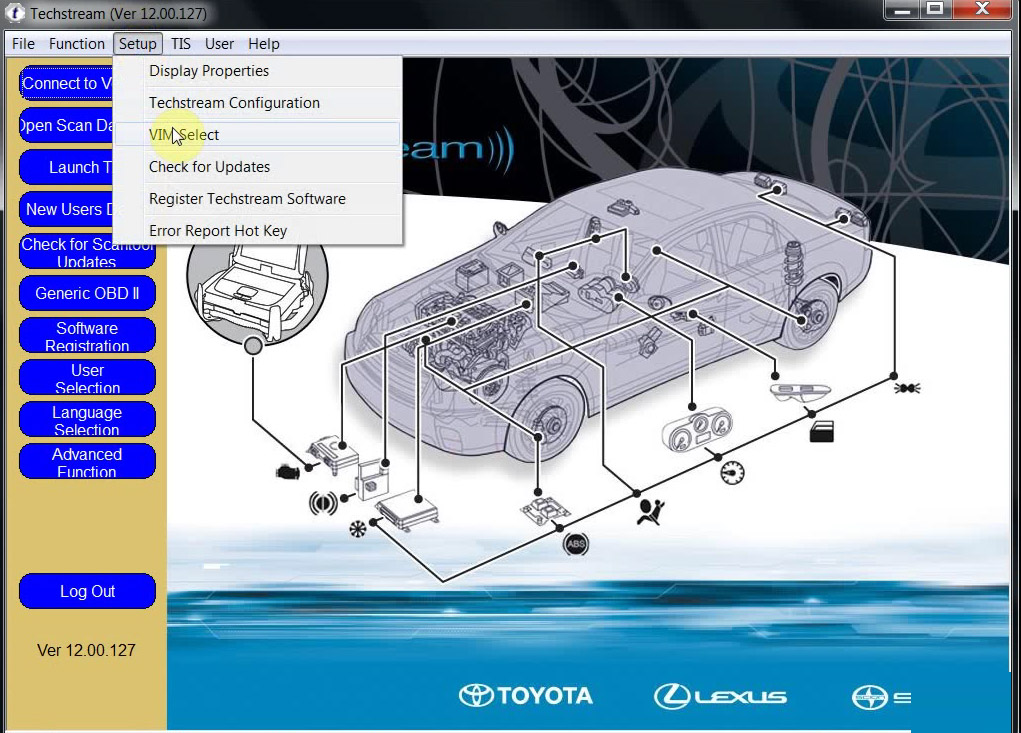
Task: Click the Language Selection button
Action: click(x=87, y=420)
